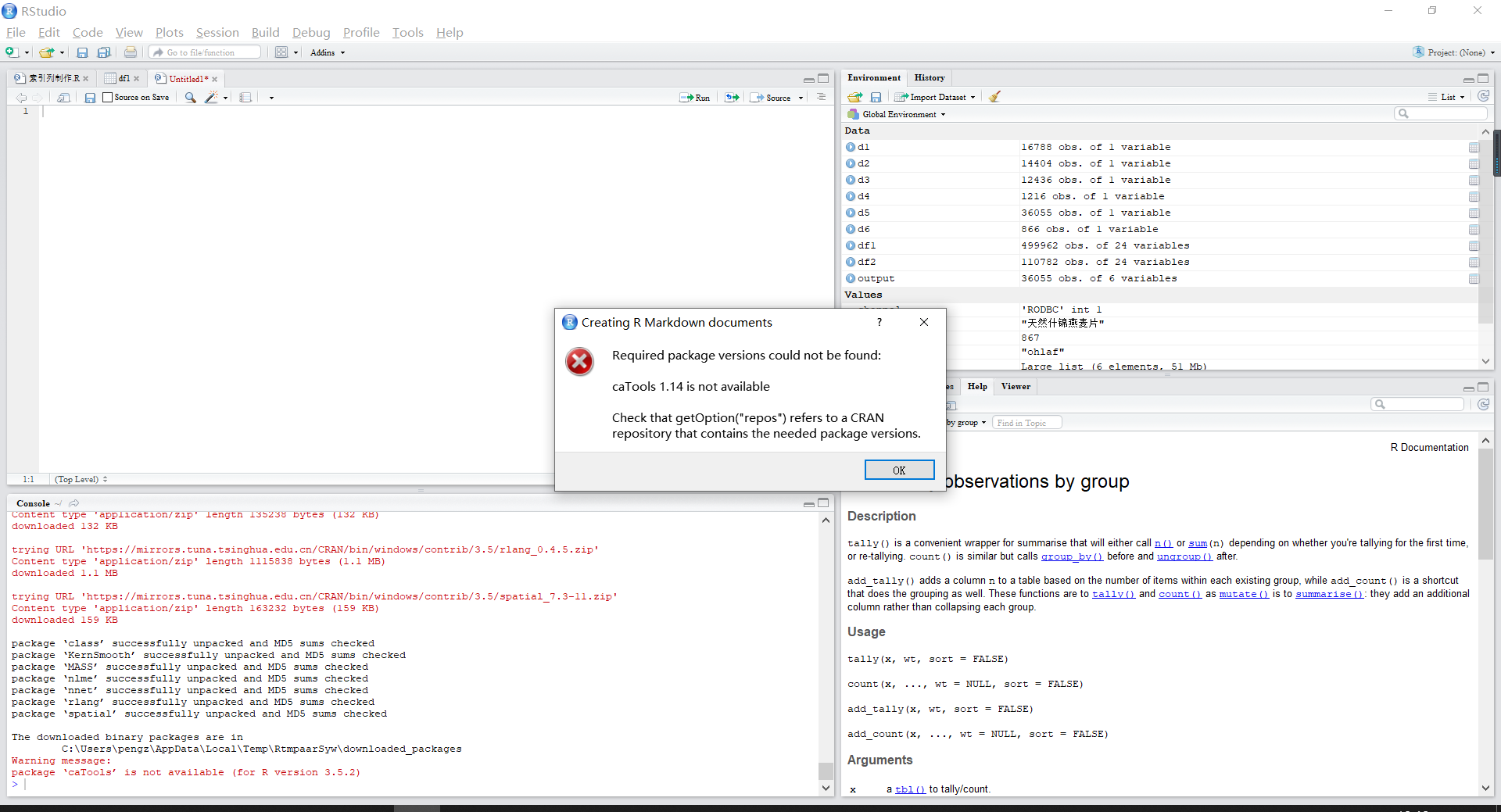Click the compile report notebook icon
The height and width of the screenshot is (812, 1501).
[245, 98]
